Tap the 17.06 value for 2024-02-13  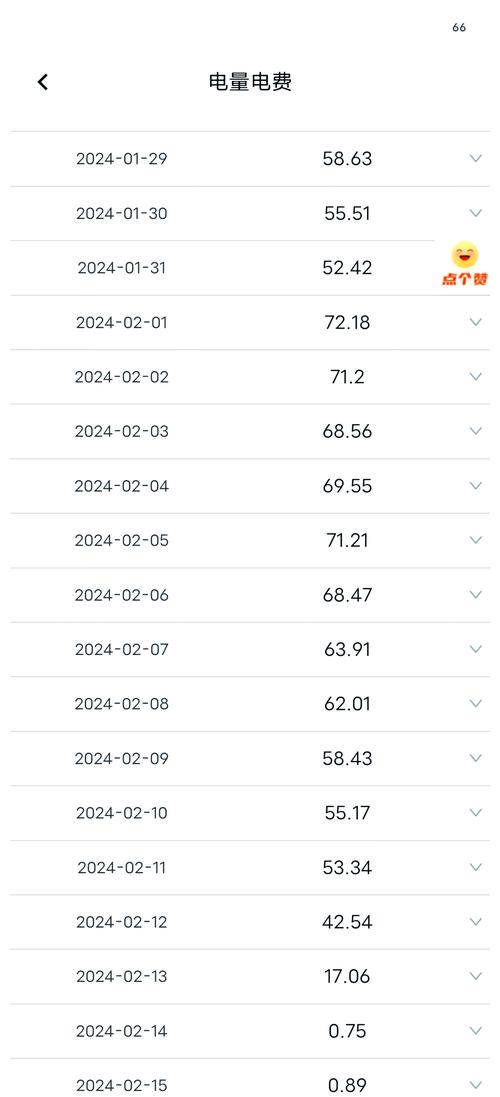(x=348, y=976)
